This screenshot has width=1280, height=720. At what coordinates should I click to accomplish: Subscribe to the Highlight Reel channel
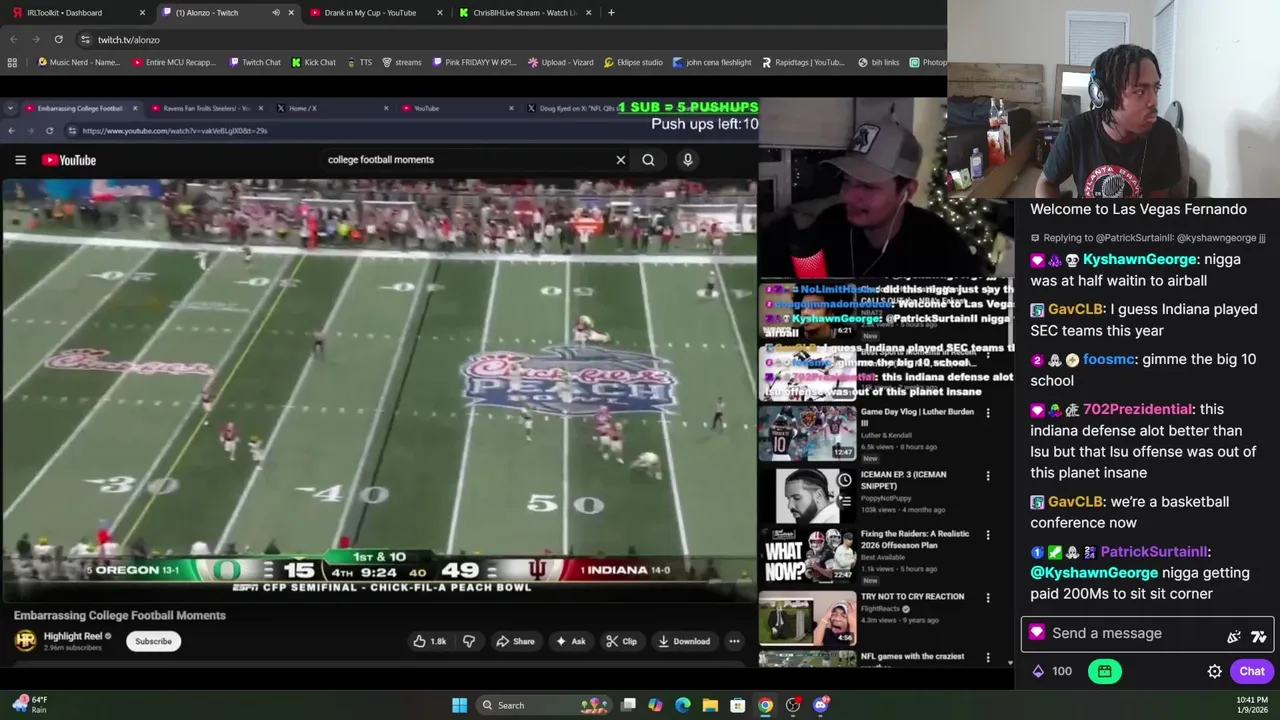(153, 641)
